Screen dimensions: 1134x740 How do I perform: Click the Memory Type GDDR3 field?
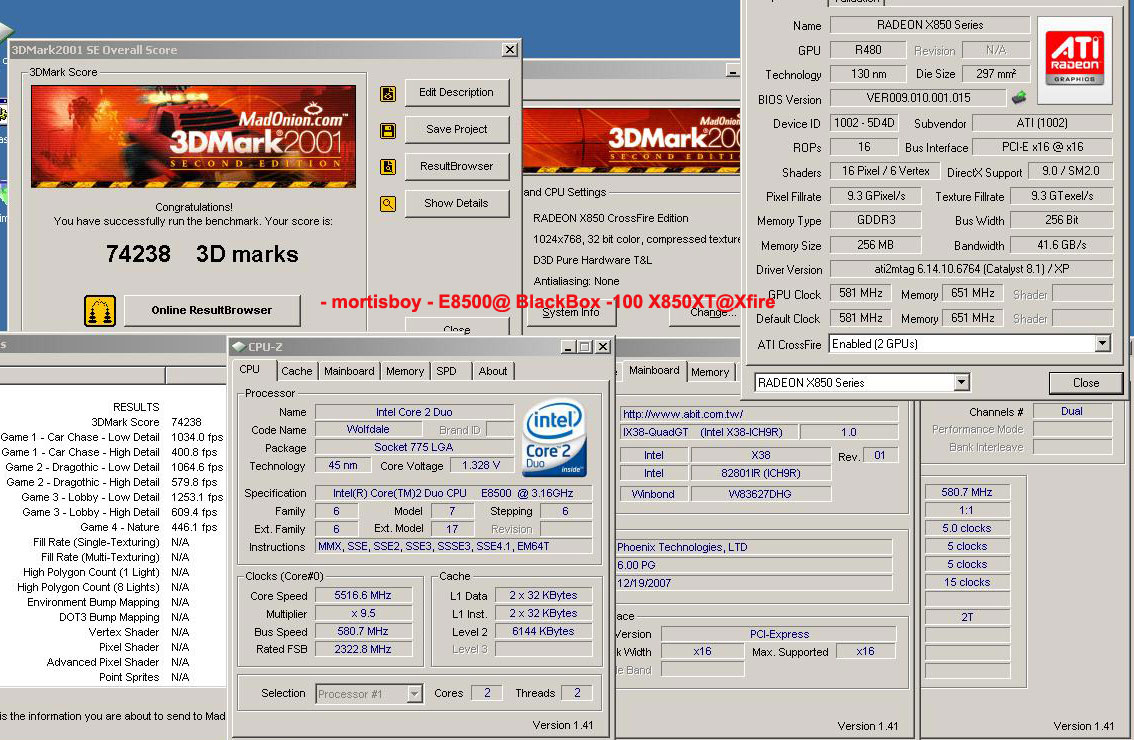tap(875, 220)
